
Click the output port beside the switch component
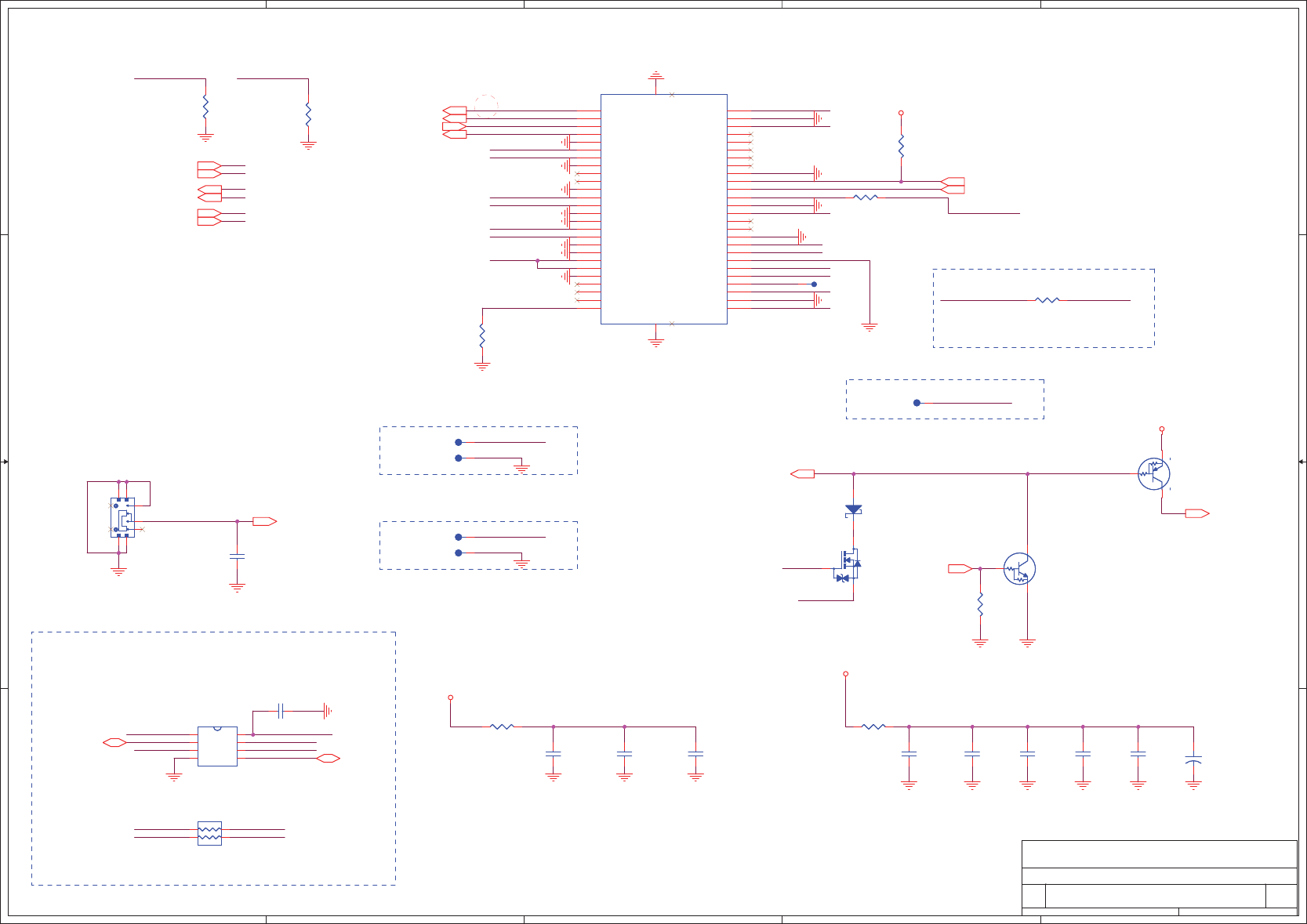[264, 521]
